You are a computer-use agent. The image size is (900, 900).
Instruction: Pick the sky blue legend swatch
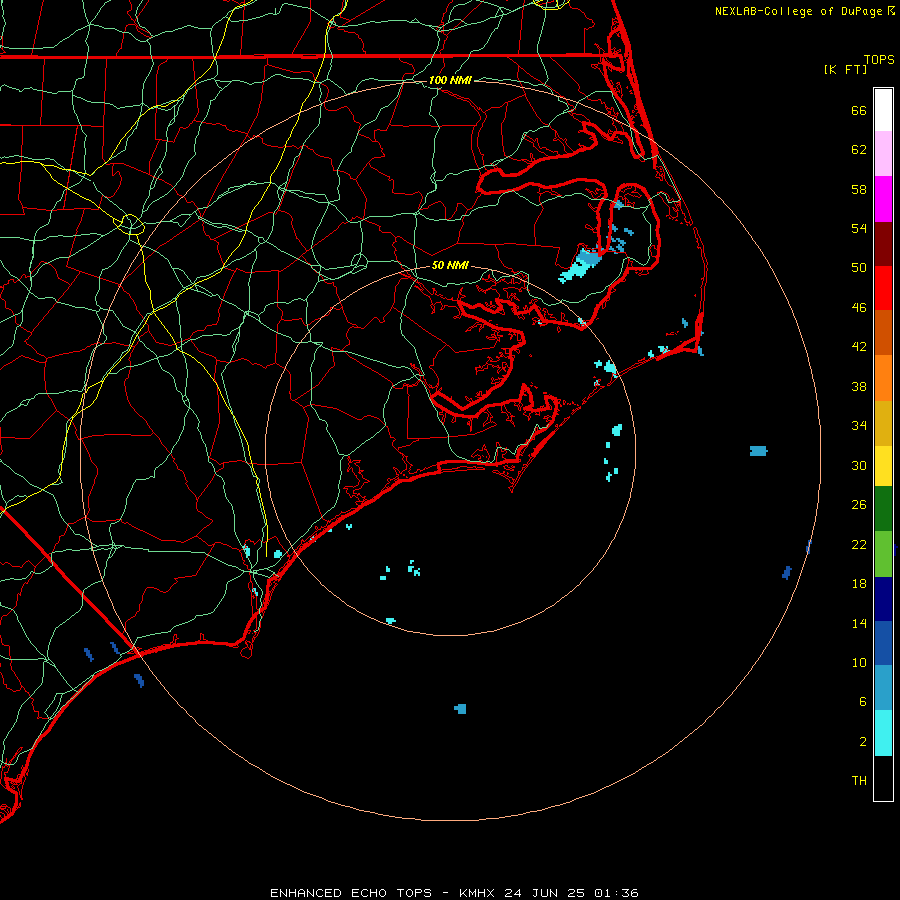click(x=883, y=687)
